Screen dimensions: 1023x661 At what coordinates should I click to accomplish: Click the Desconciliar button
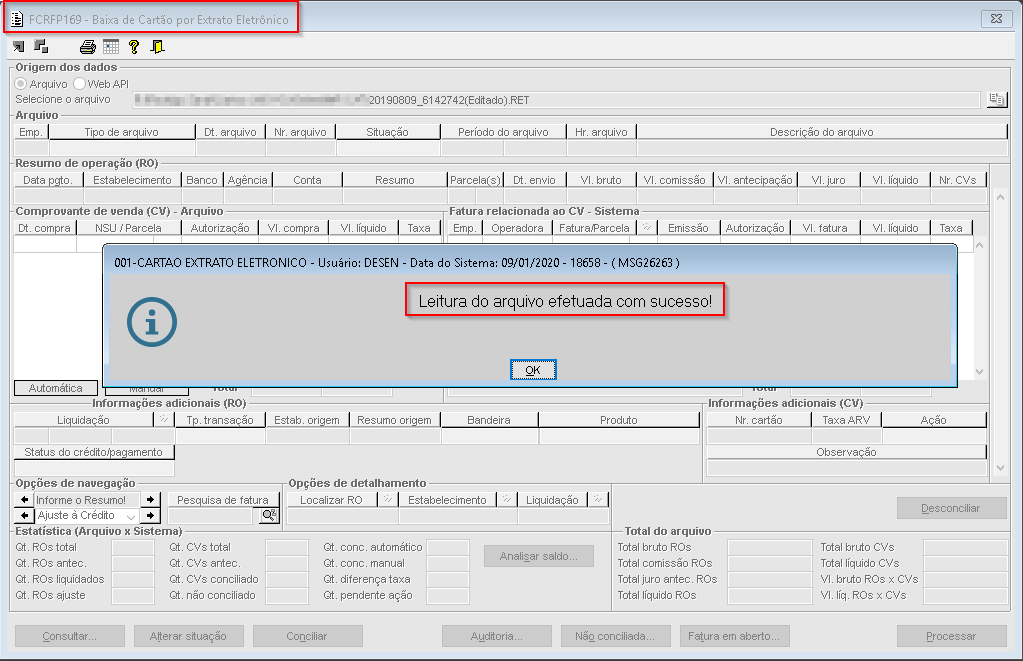point(951,508)
